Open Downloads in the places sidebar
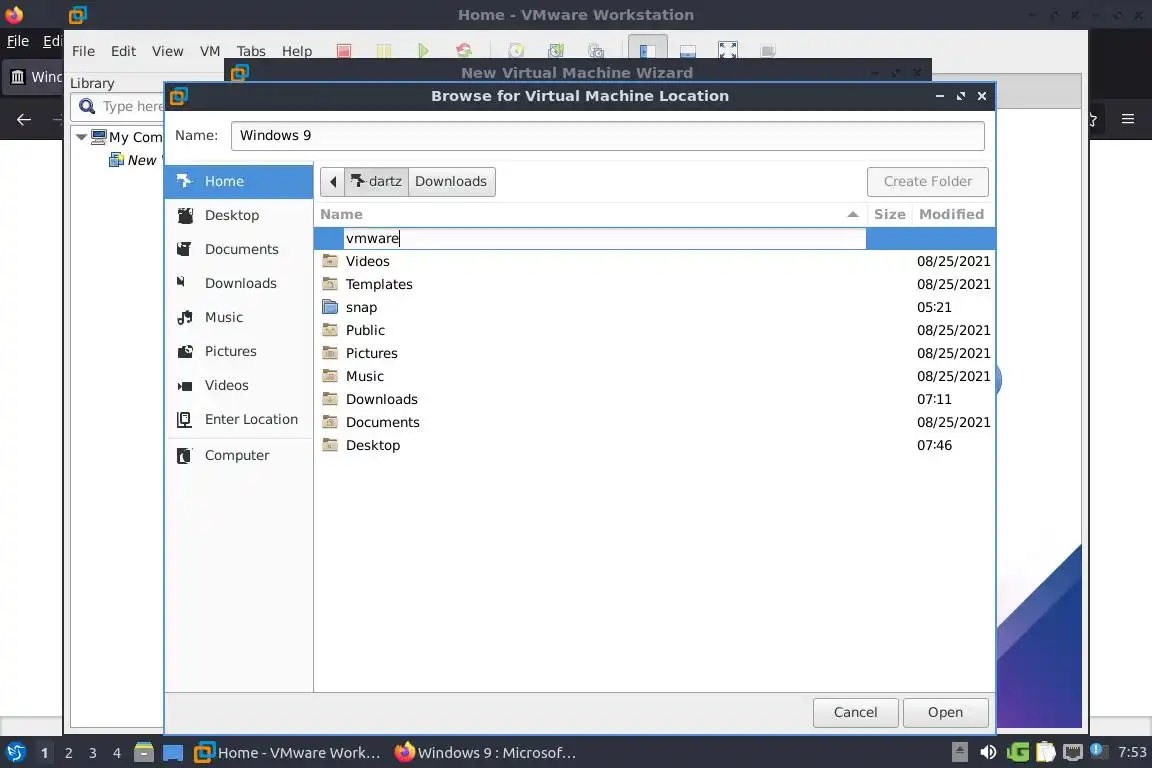The width and height of the screenshot is (1152, 768). (239, 283)
